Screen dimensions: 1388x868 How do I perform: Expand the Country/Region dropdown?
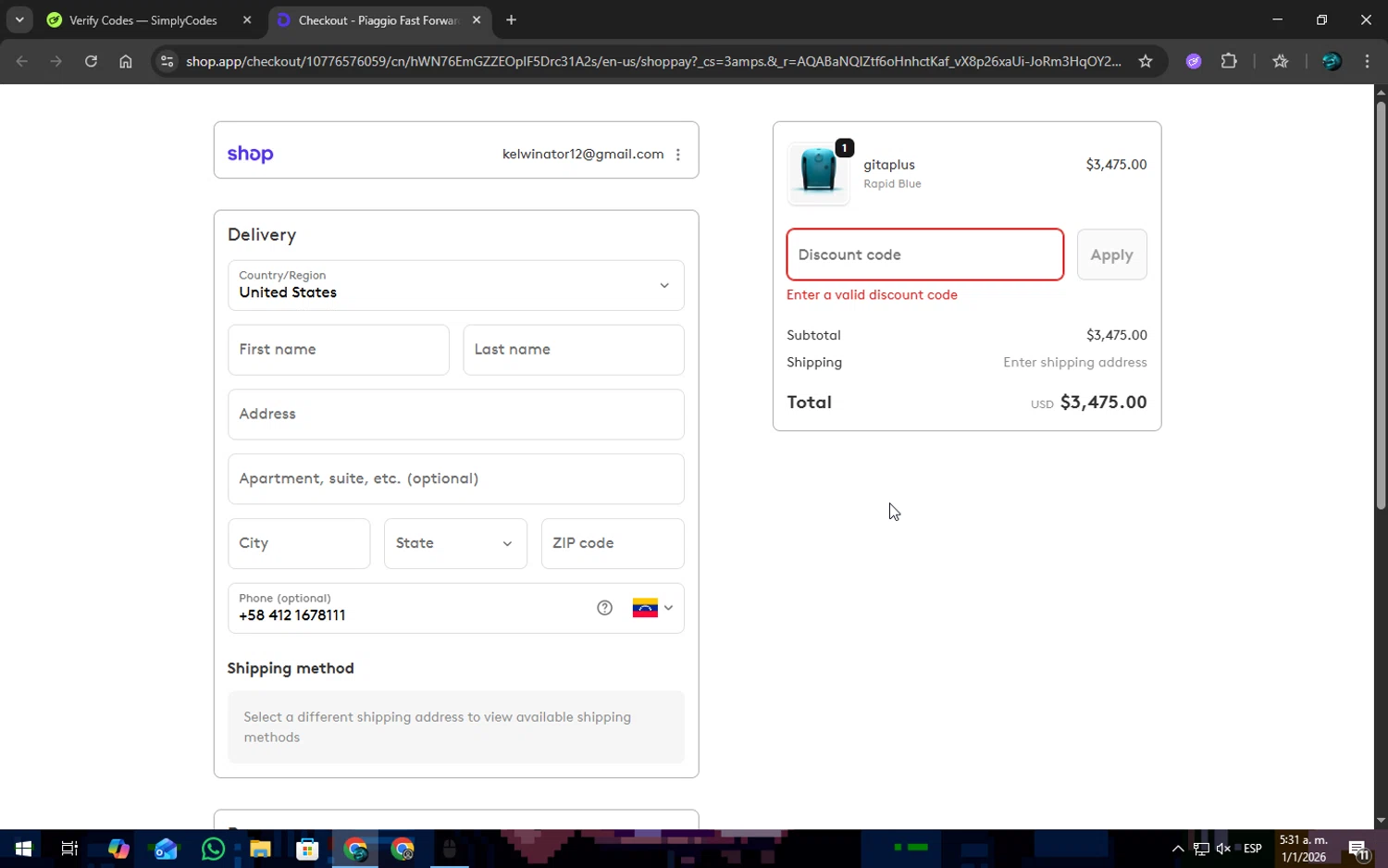pyautogui.click(x=456, y=285)
